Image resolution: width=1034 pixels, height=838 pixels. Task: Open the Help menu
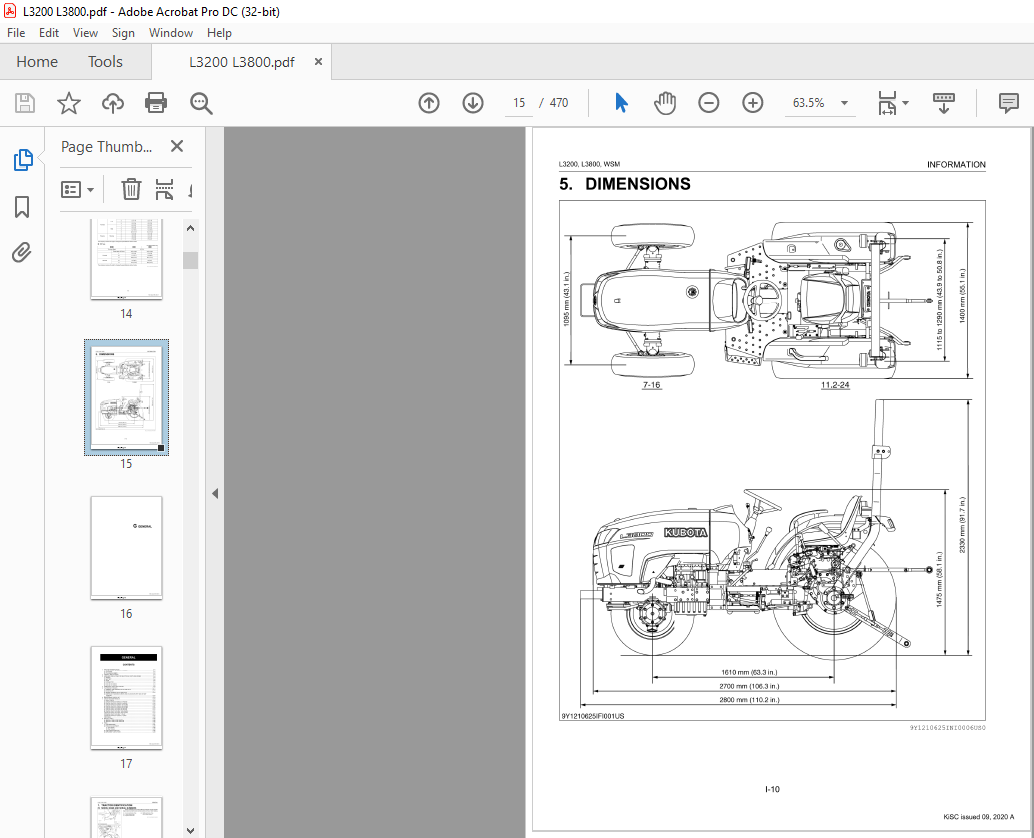pos(219,33)
